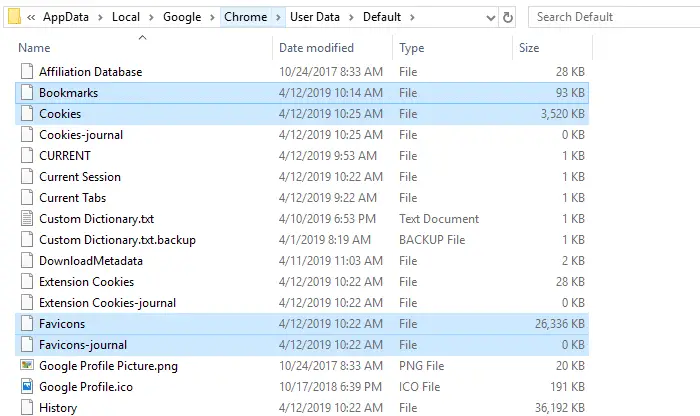
Task: Click the 10/17/2018 6:39 PM date cell
Action: pyautogui.click(x=330, y=387)
